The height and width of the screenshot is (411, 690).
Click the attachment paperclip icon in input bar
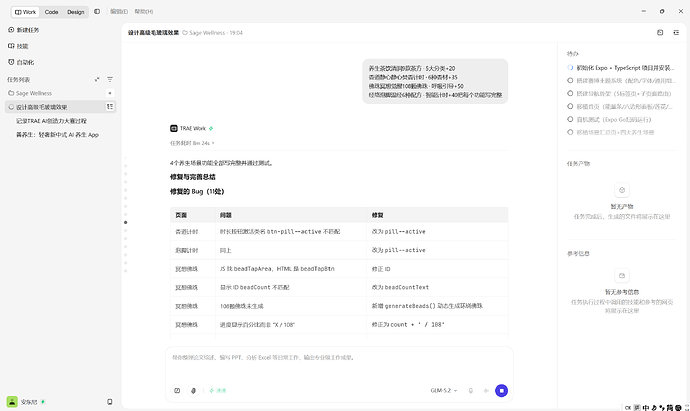pos(193,390)
